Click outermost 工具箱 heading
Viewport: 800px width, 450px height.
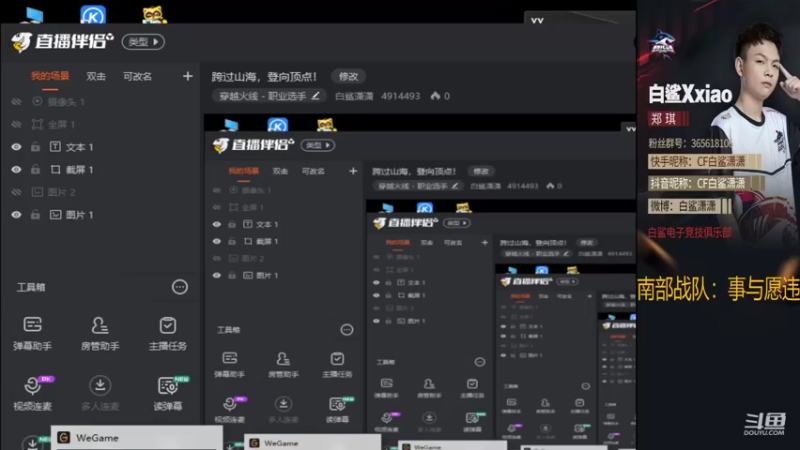pyautogui.click(x=31, y=287)
